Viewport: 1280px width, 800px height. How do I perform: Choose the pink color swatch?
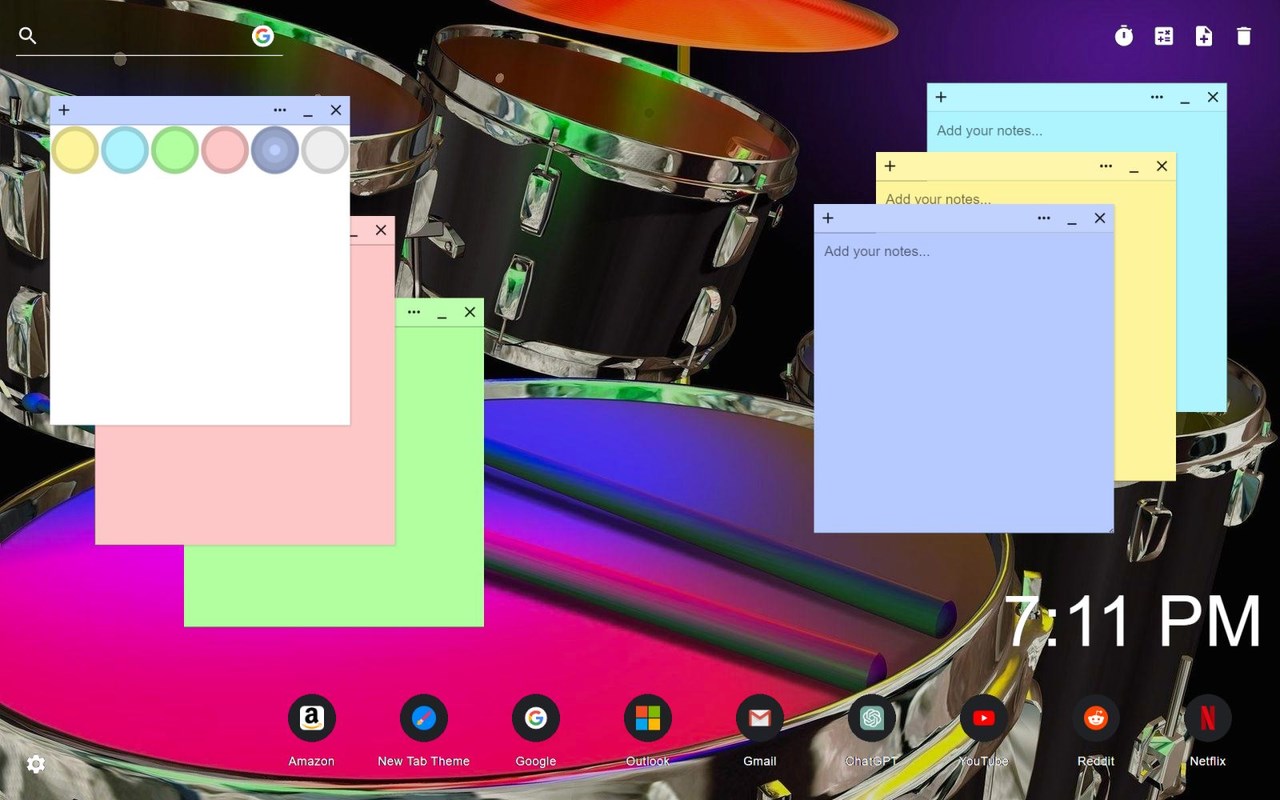[x=225, y=150]
